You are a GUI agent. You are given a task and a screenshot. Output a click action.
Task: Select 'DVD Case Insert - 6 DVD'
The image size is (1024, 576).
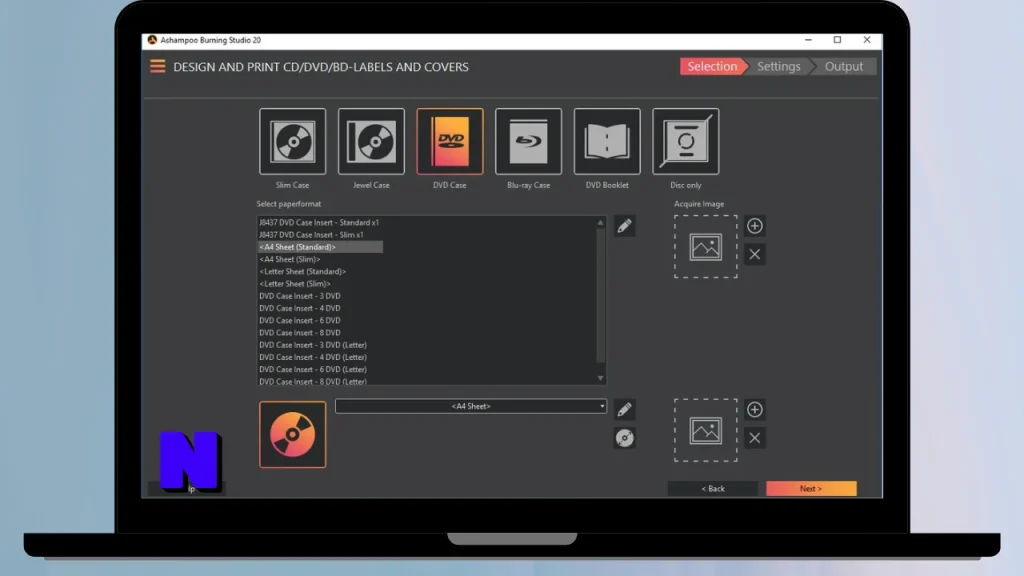tap(300, 321)
